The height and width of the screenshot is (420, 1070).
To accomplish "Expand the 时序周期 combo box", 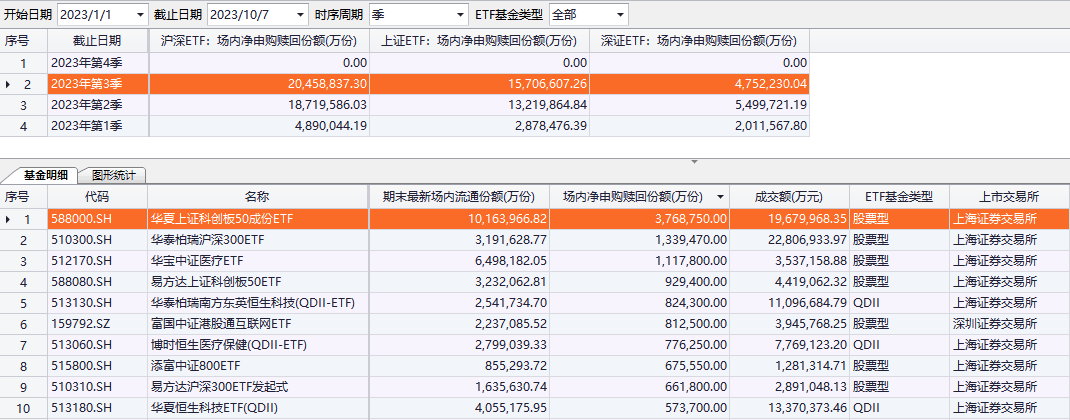I will pos(458,15).
